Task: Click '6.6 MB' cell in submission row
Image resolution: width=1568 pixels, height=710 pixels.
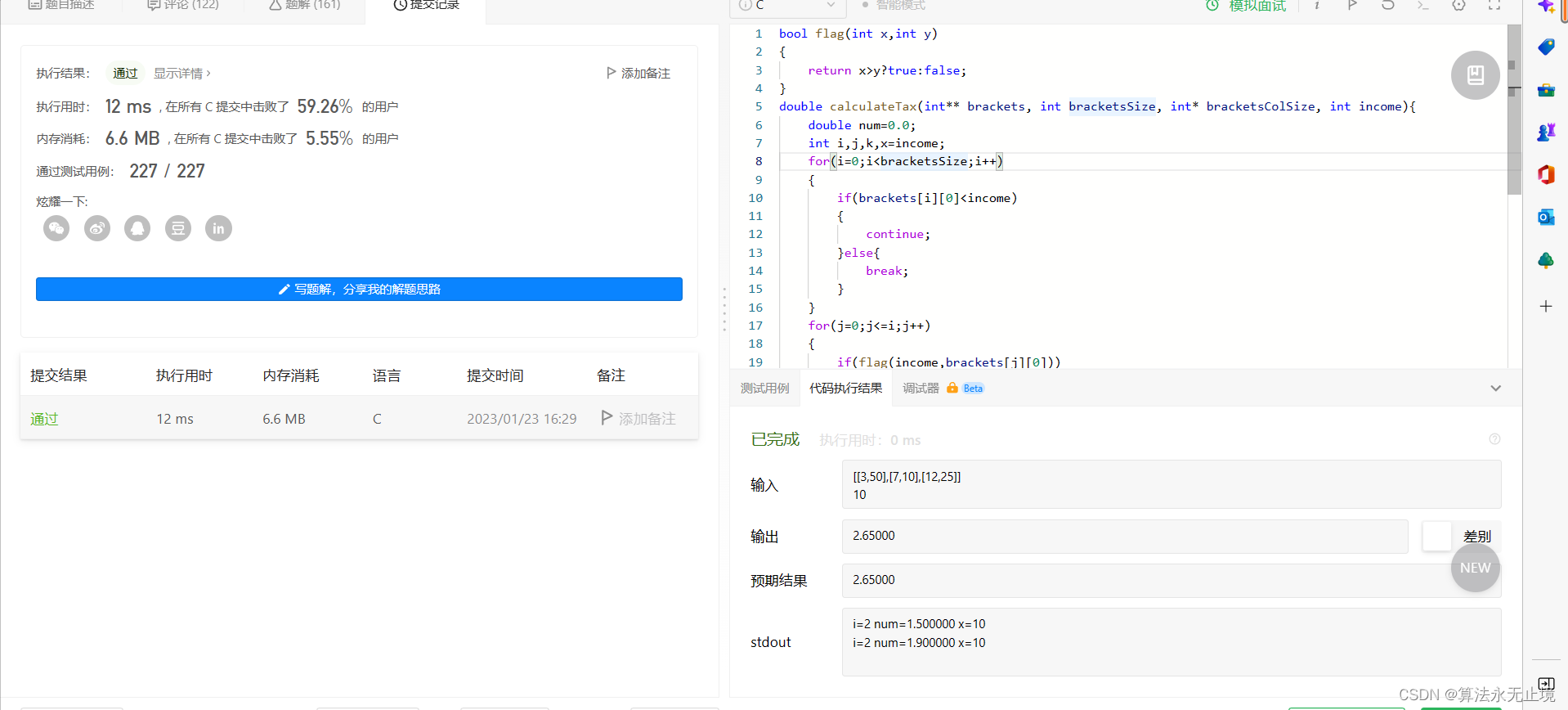Action: 284,419
